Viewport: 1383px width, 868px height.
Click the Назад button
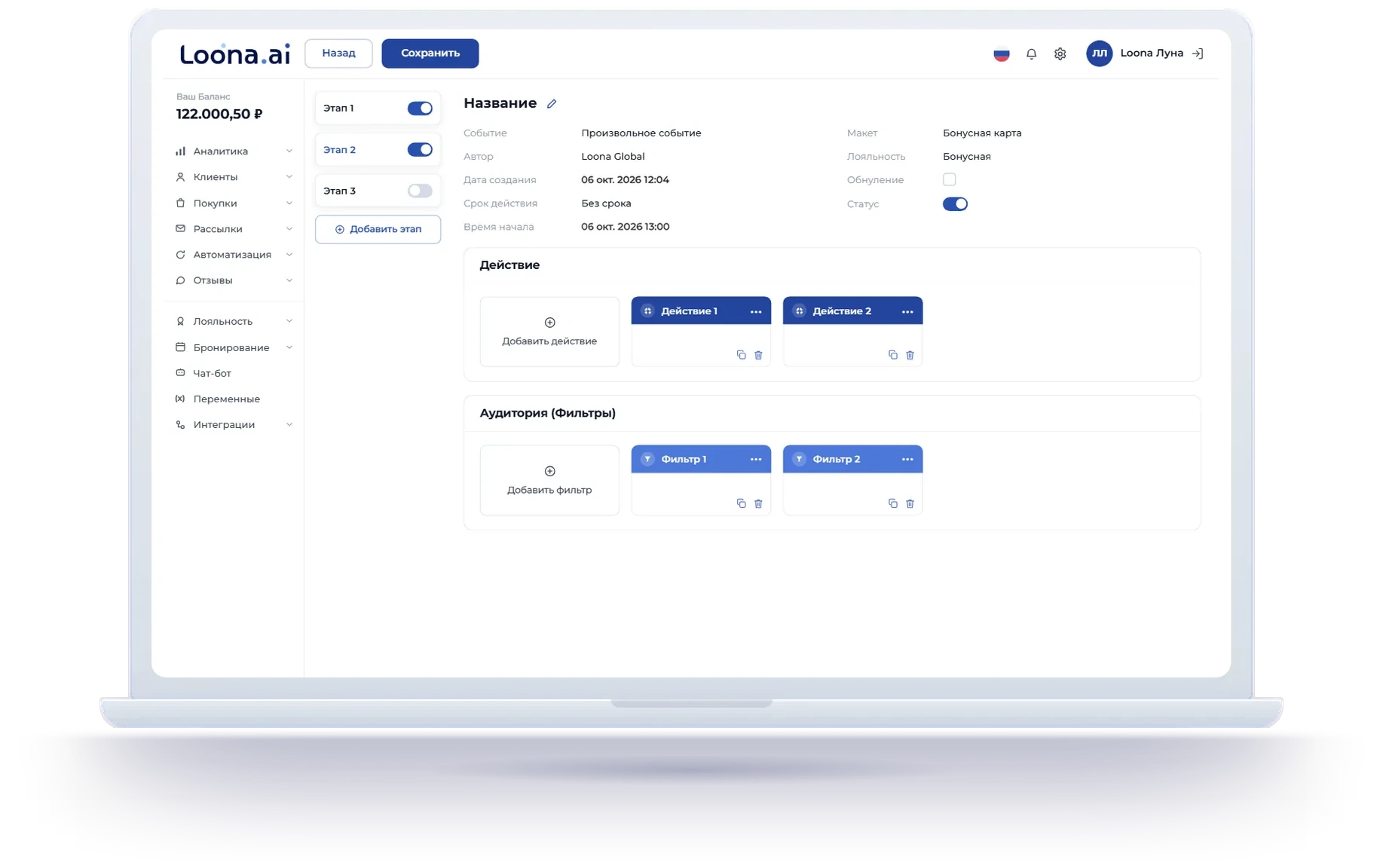click(338, 53)
